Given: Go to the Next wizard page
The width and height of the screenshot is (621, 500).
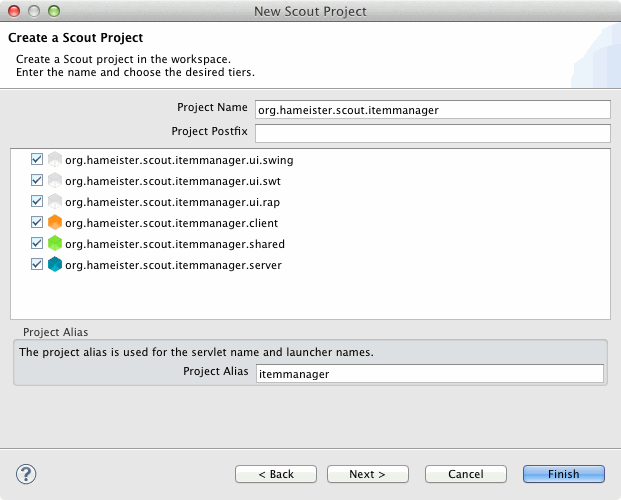Looking at the screenshot, I should 369,474.
